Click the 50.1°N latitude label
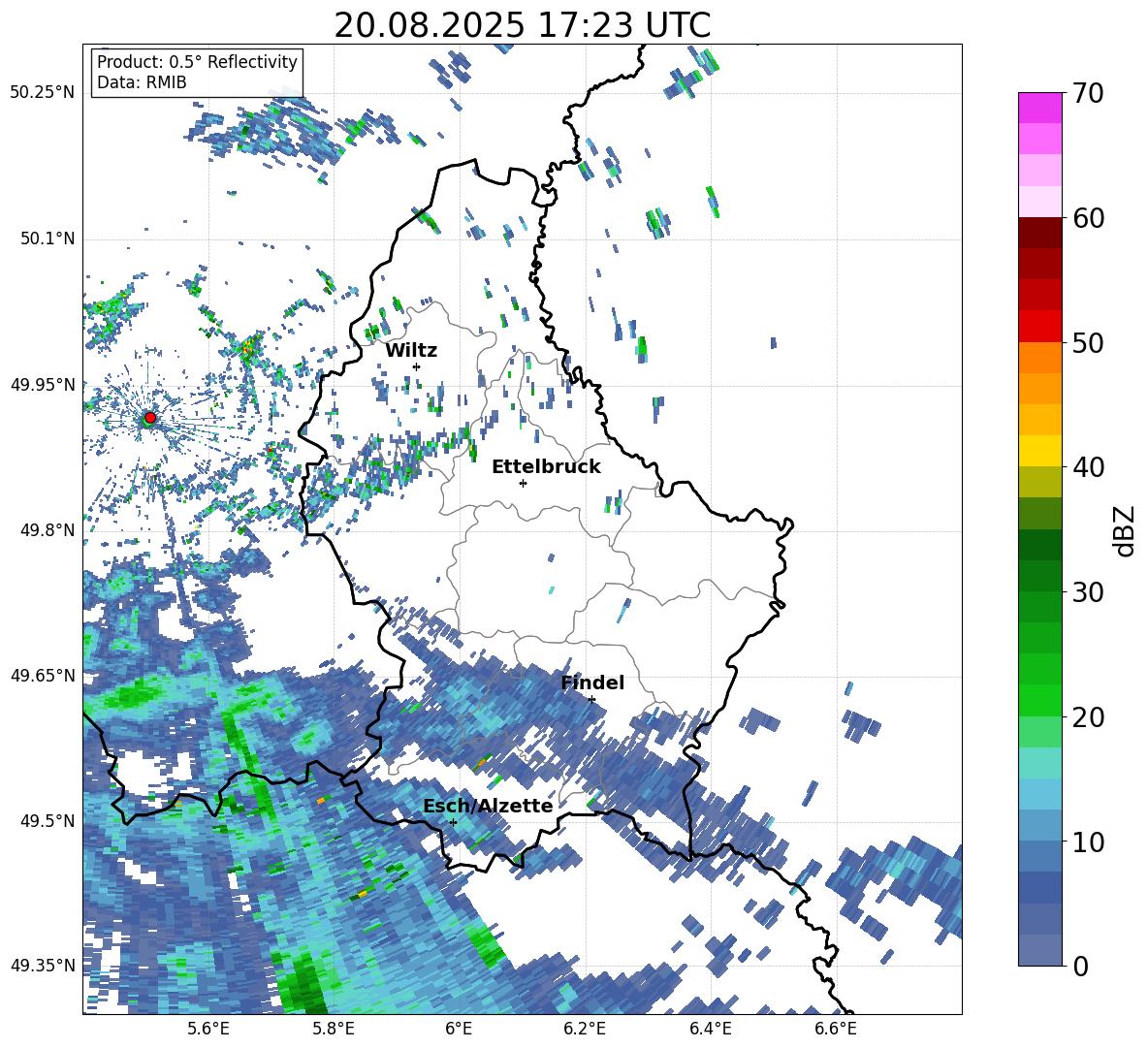The image size is (1148, 1048). [x=48, y=238]
